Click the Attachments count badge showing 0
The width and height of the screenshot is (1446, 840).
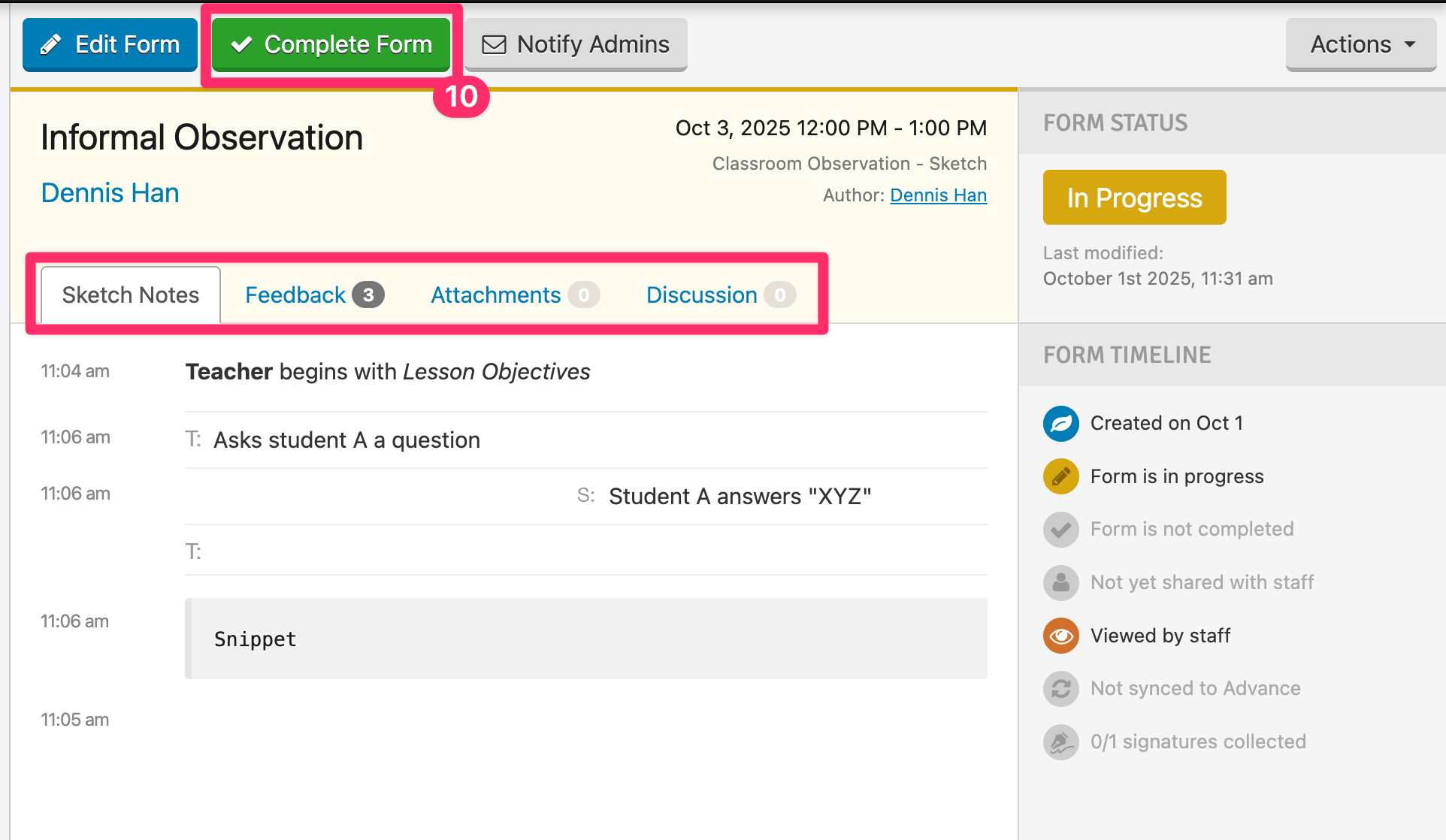coord(584,295)
